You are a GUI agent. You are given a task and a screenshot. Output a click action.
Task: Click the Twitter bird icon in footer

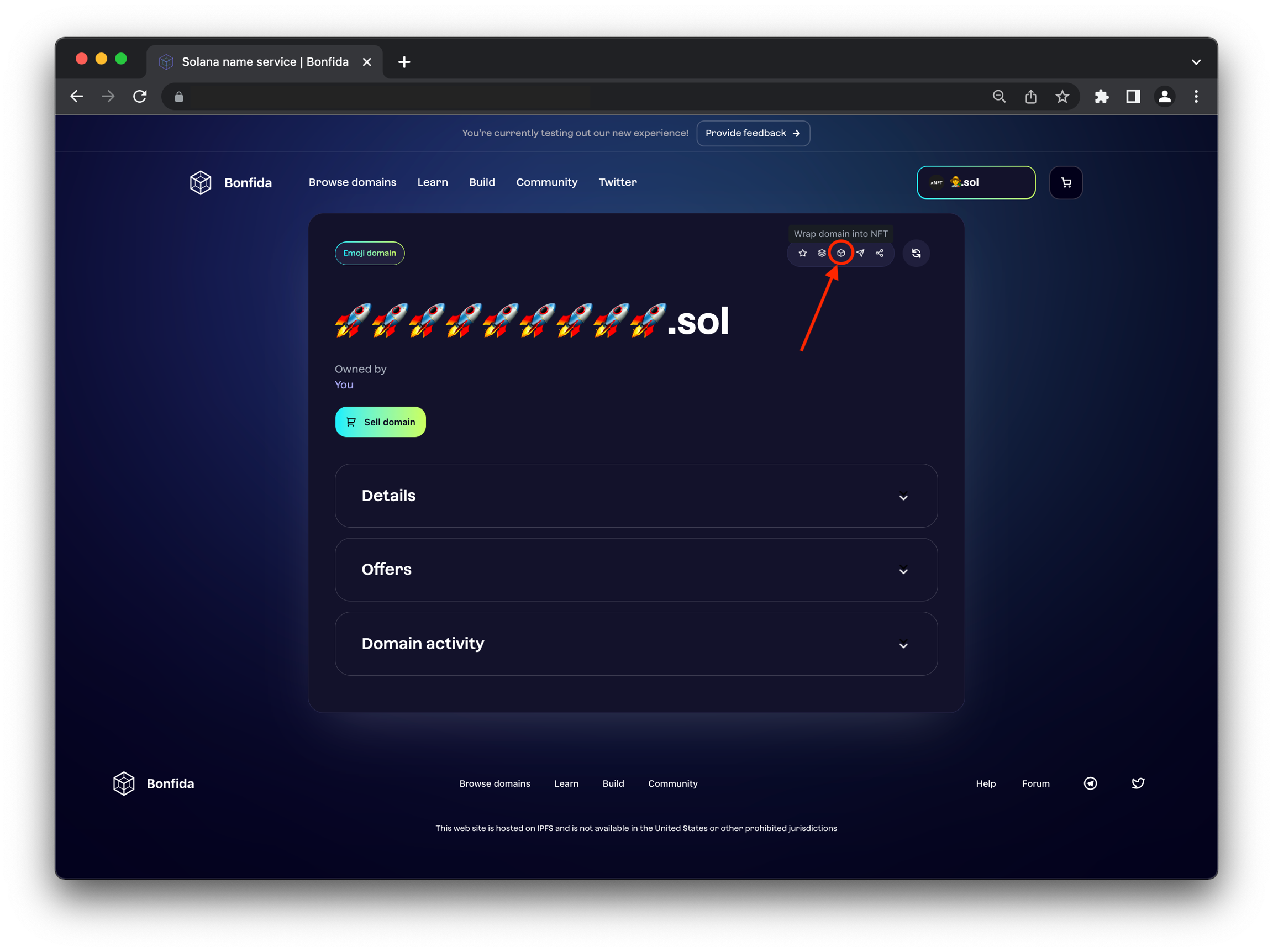(1138, 783)
